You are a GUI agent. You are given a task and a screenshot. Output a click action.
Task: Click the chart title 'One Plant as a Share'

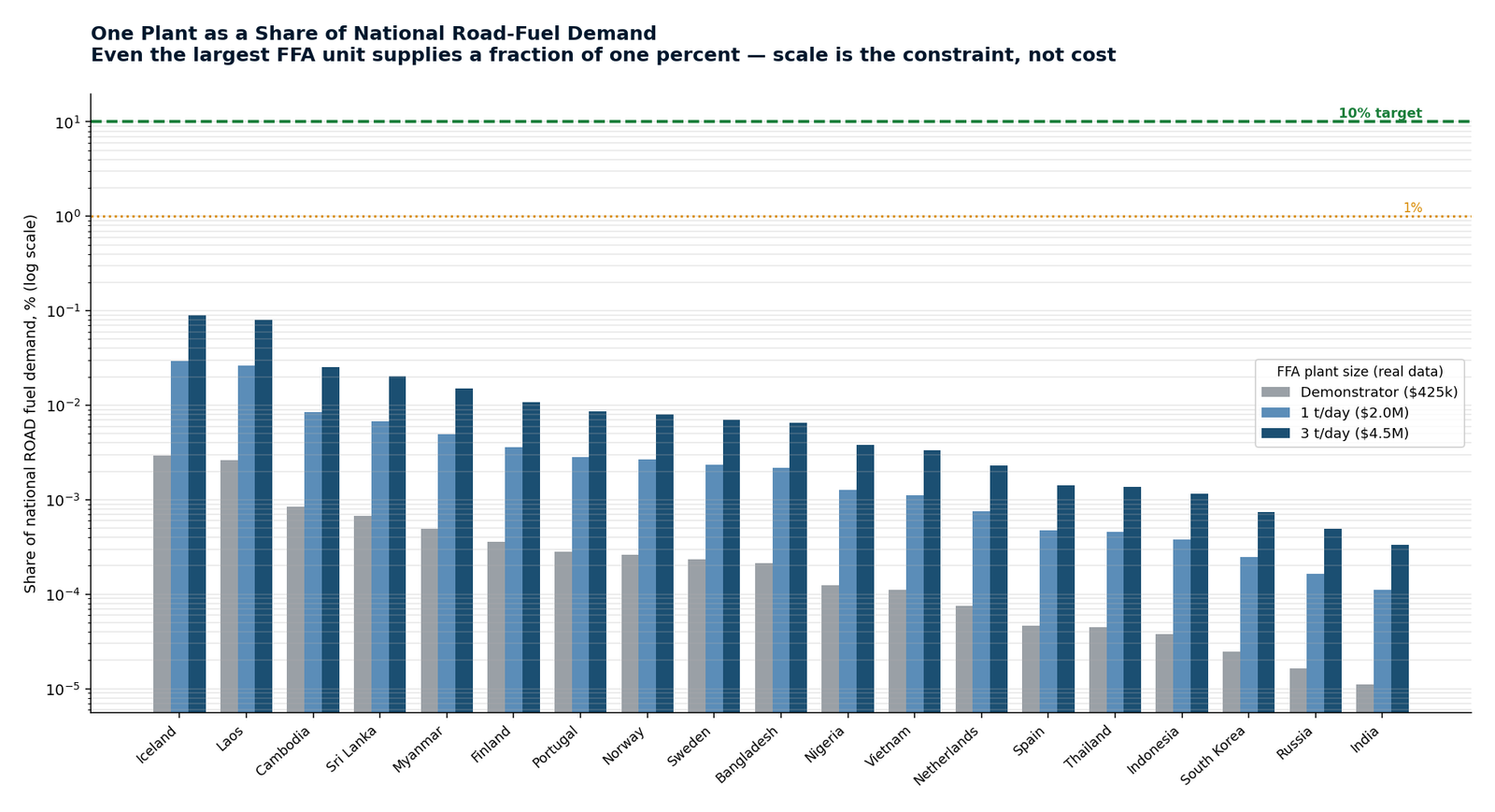pos(374,34)
